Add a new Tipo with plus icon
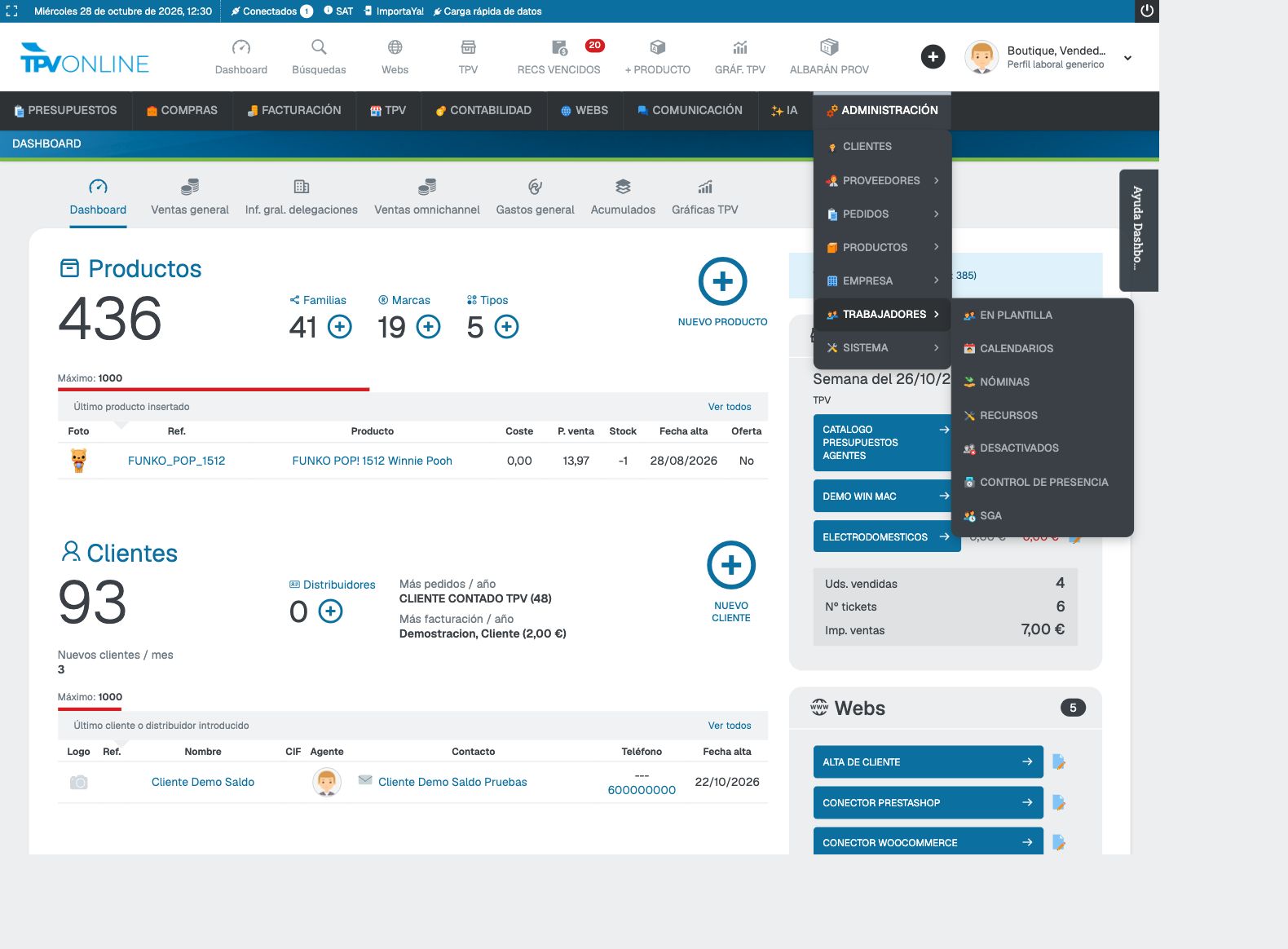The height and width of the screenshot is (949, 1288). click(x=506, y=327)
